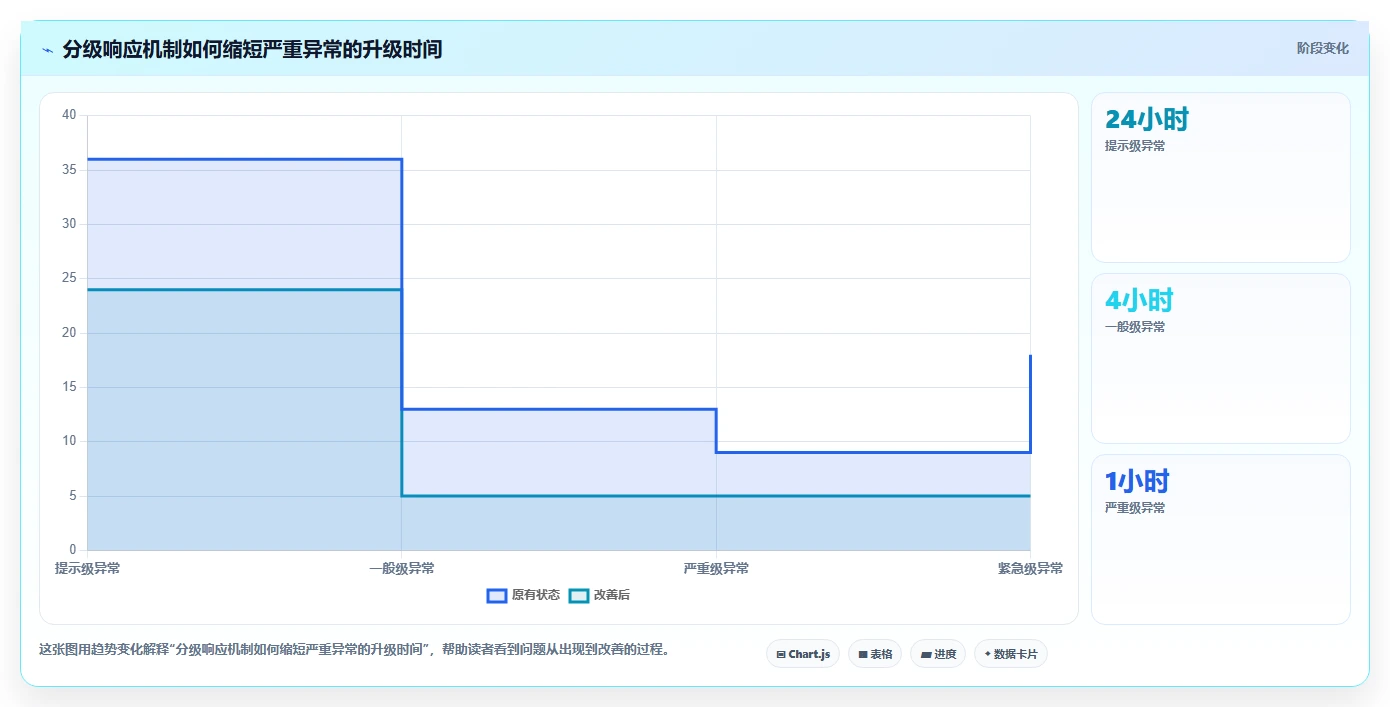Open the 1小时 严重级异常 card
The image size is (1390, 707).
click(1220, 539)
